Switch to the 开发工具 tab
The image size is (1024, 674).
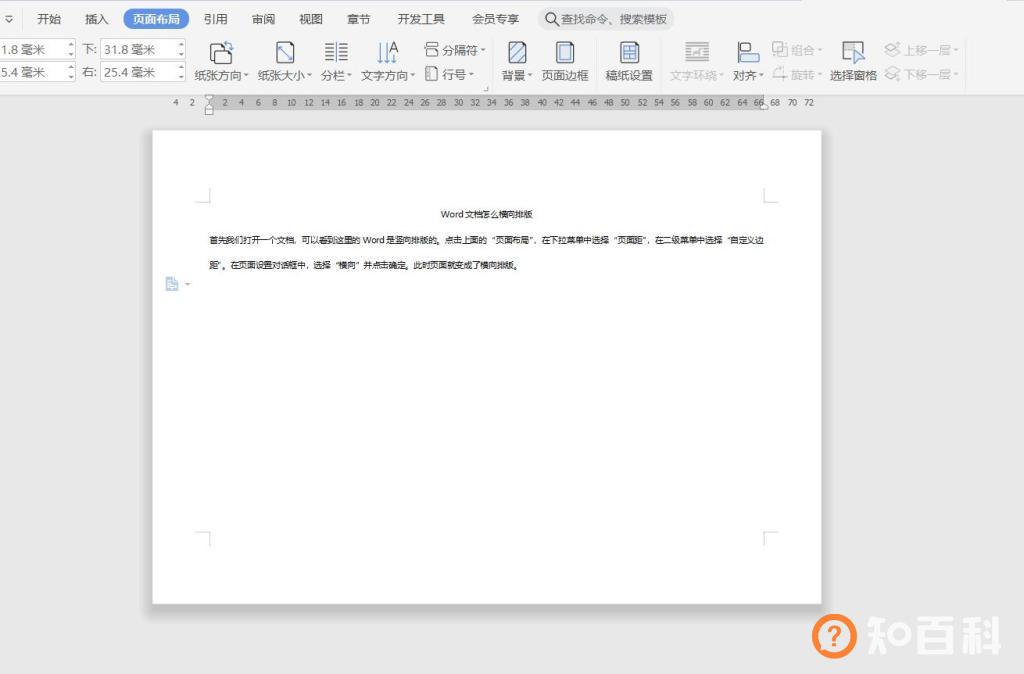pyautogui.click(x=421, y=19)
